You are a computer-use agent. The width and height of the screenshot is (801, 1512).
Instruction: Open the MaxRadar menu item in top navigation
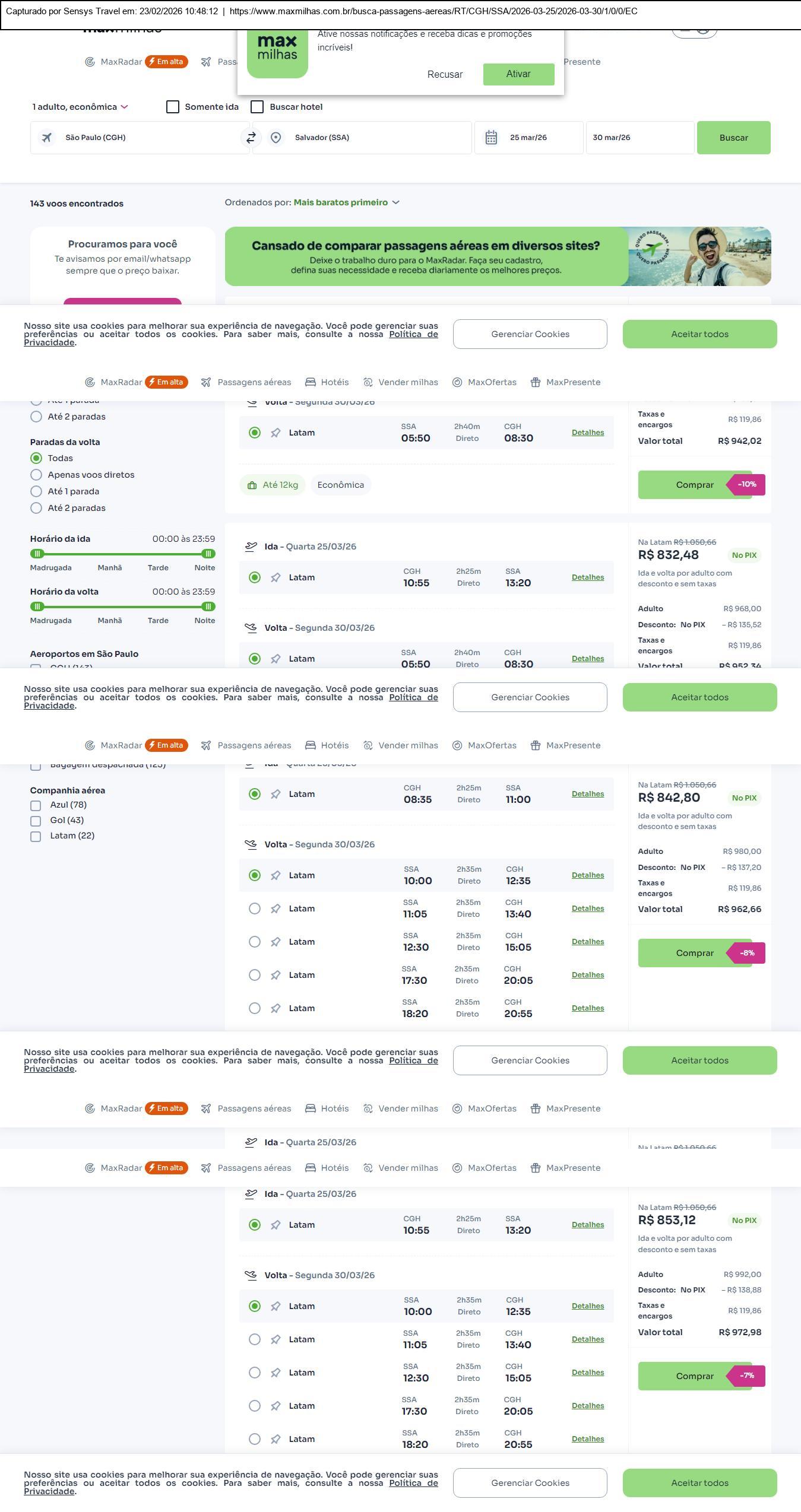[x=121, y=62]
